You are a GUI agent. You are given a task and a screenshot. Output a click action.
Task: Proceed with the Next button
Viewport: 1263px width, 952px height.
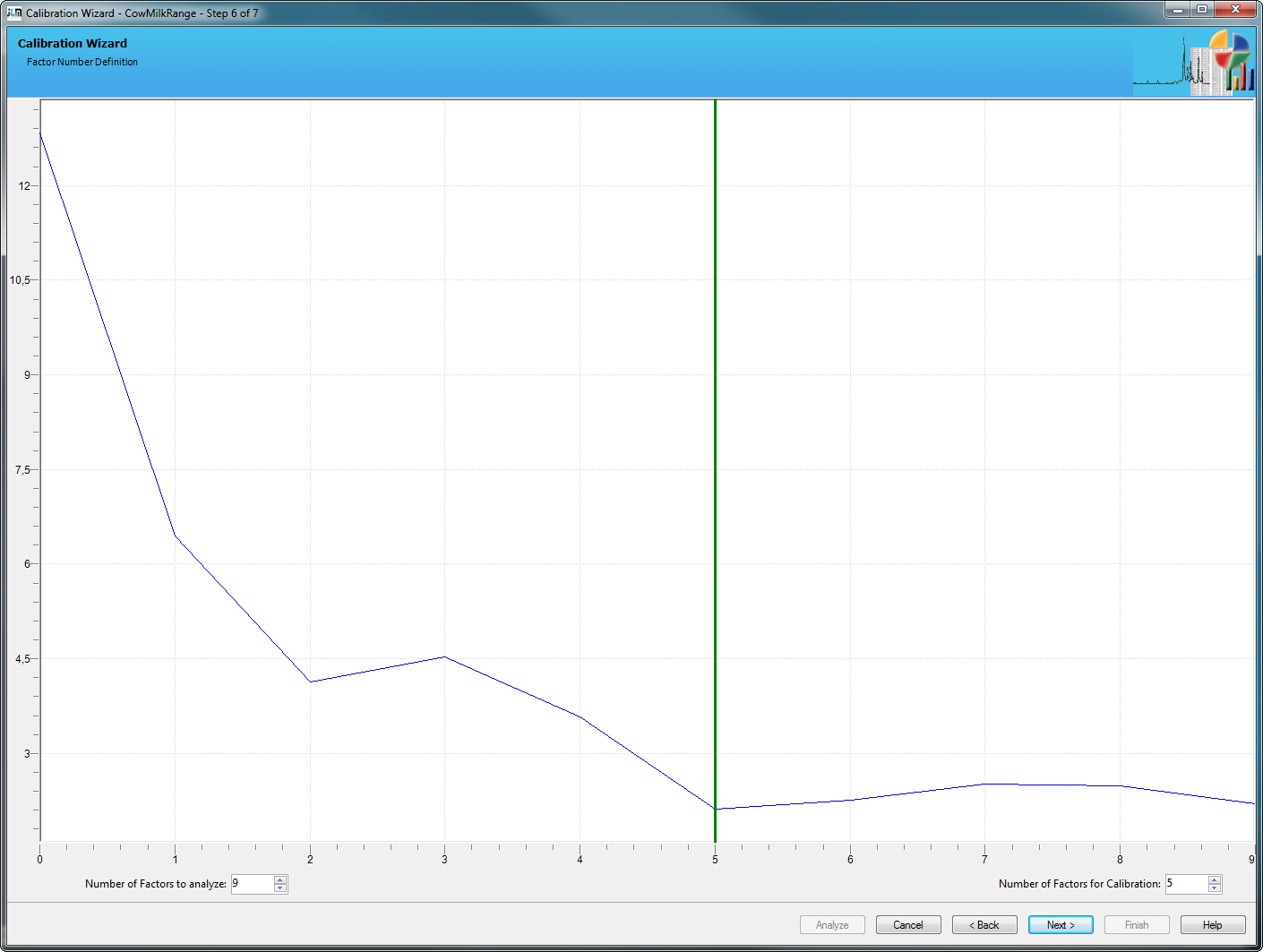point(1061,925)
